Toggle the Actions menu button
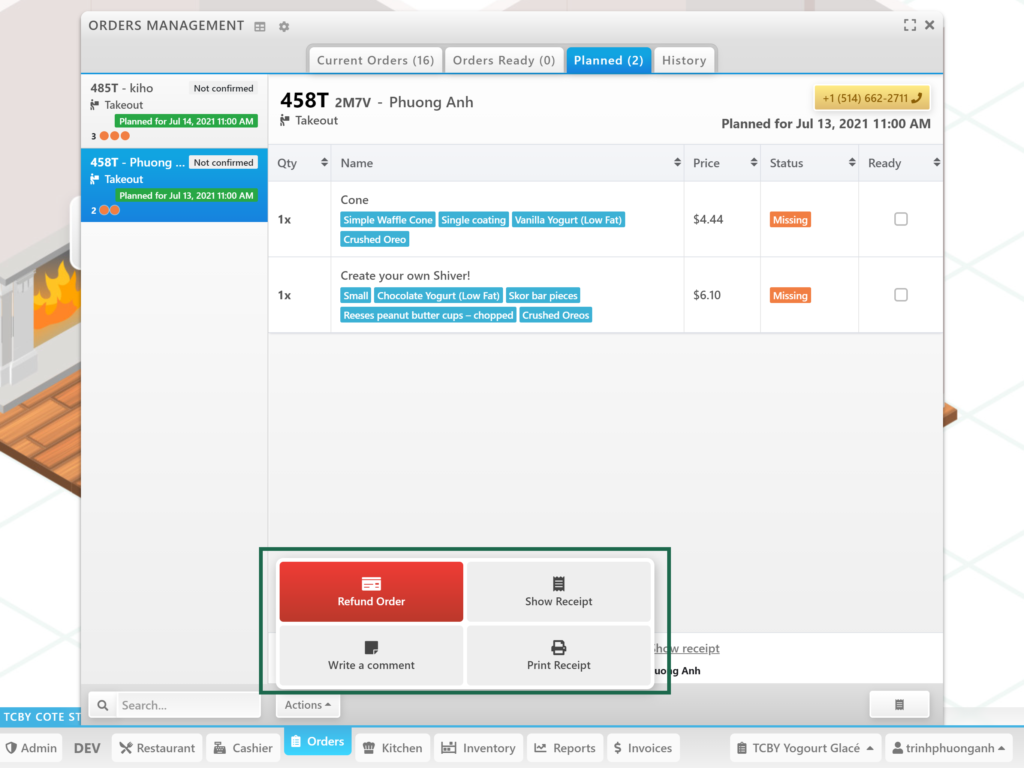This screenshot has width=1024, height=768. click(x=308, y=705)
